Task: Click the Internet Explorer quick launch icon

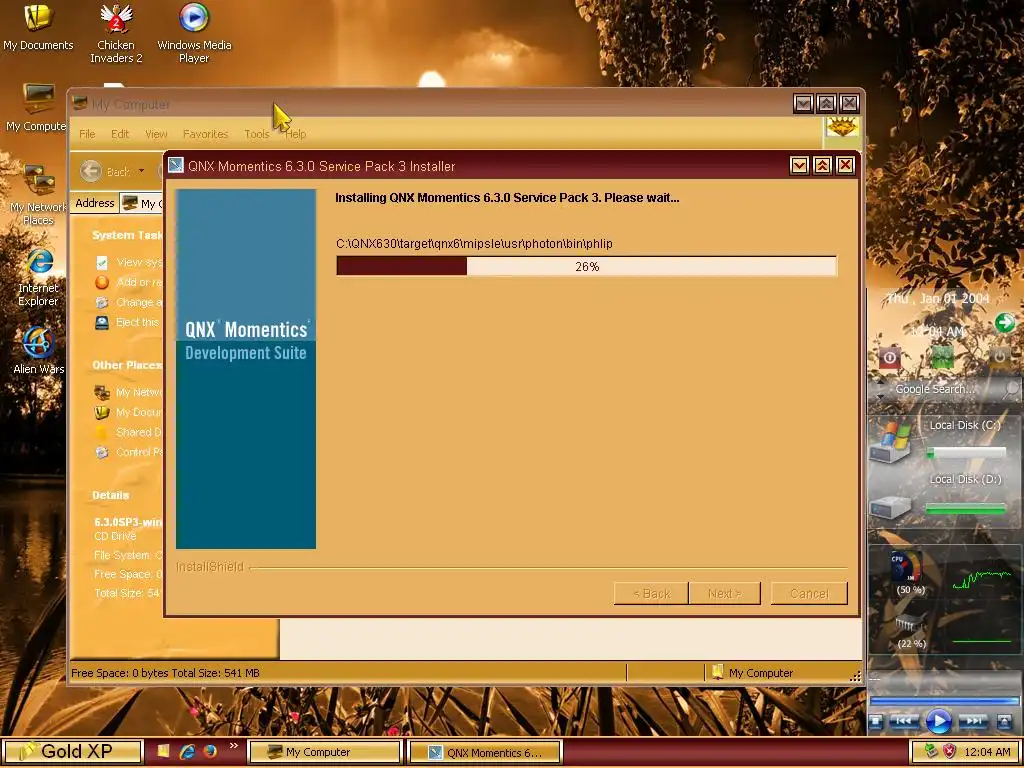Action: point(187,752)
